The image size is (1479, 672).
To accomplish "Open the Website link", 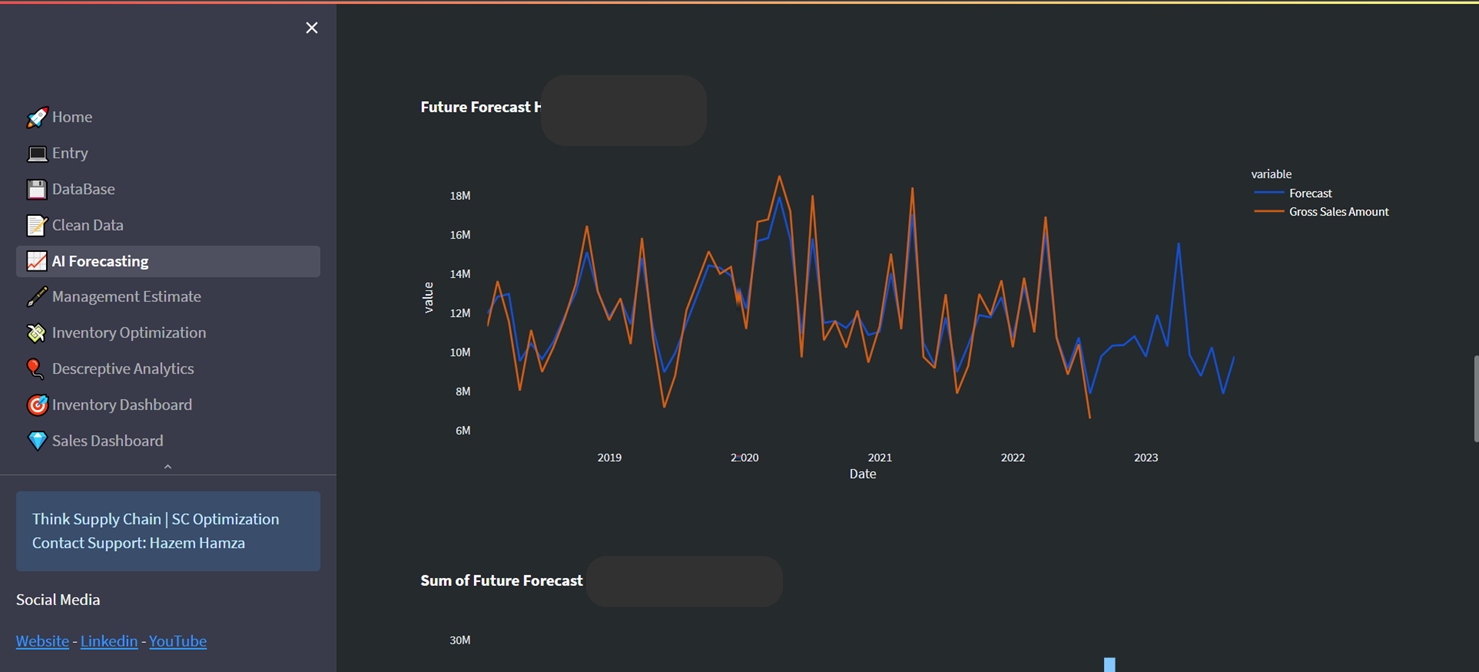I will pos(42,640).
